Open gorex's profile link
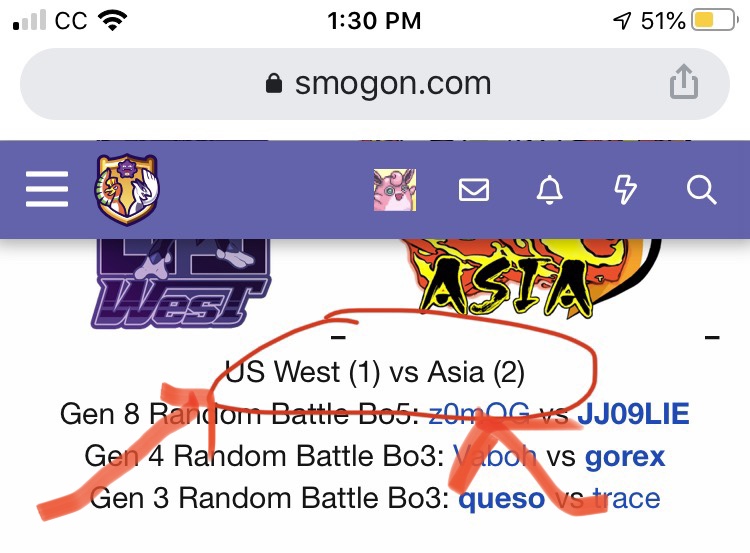 625,457
